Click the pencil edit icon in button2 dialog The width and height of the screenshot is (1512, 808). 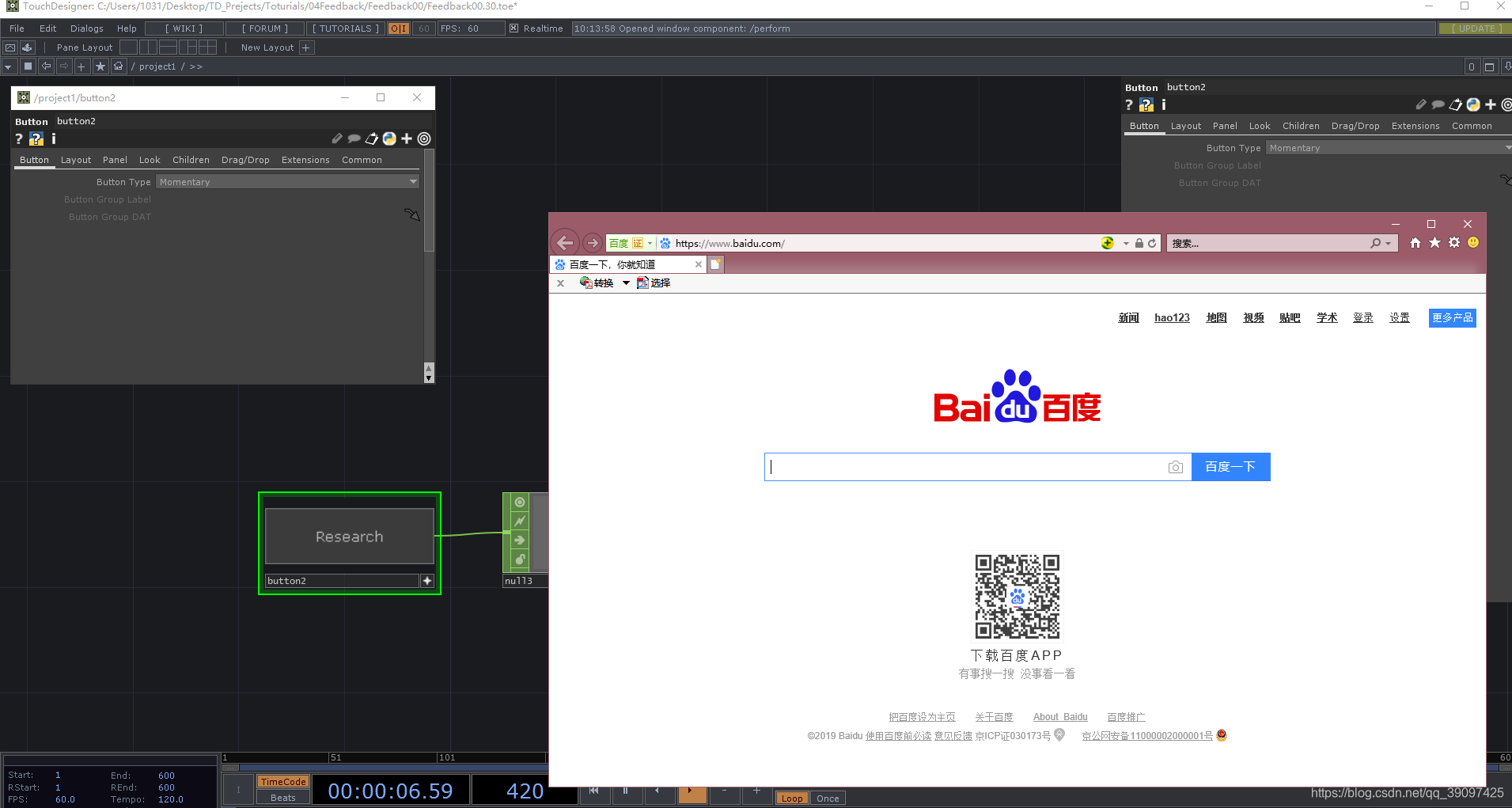point(336,138)
